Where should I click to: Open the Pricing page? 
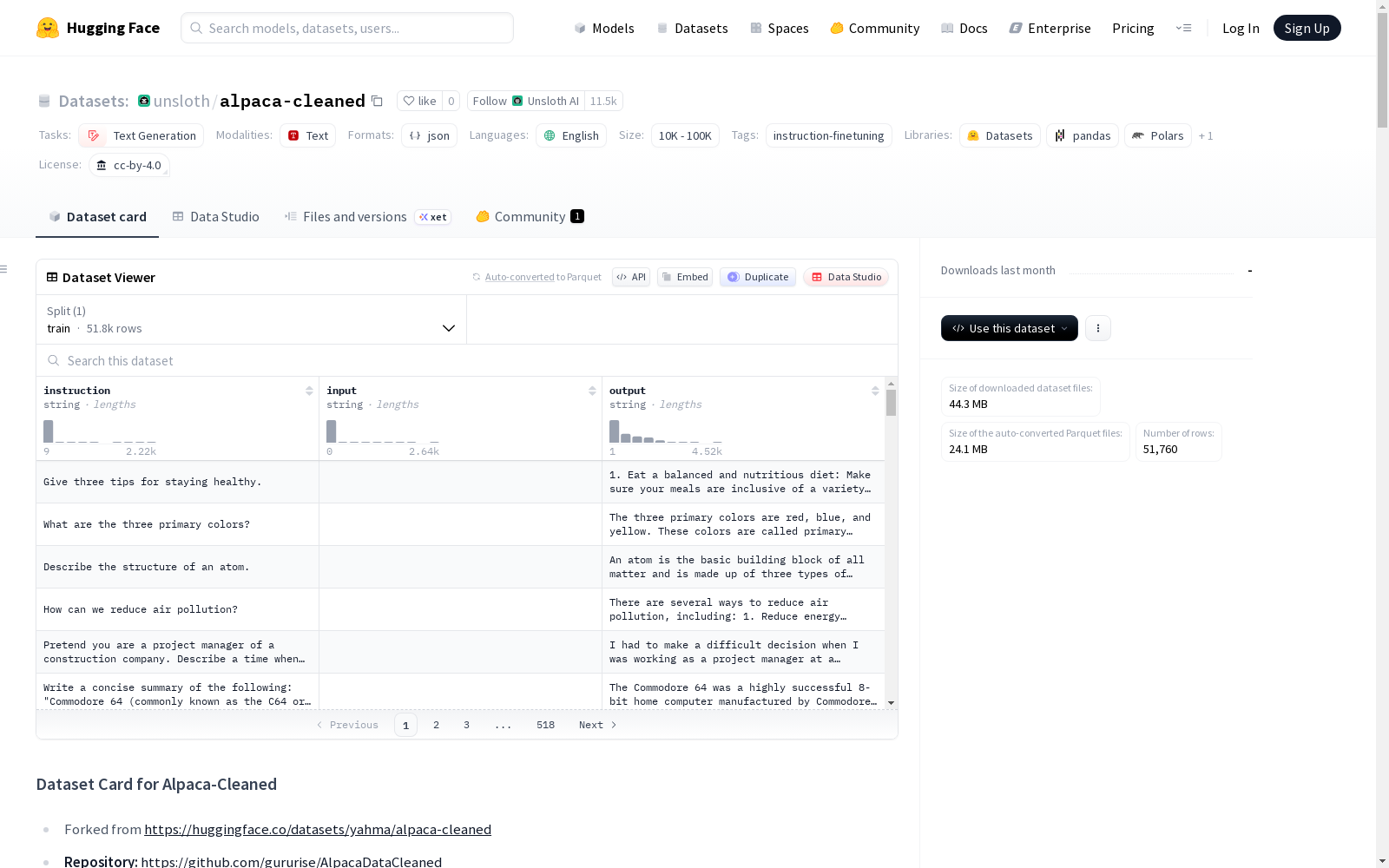pos(1133,28)
